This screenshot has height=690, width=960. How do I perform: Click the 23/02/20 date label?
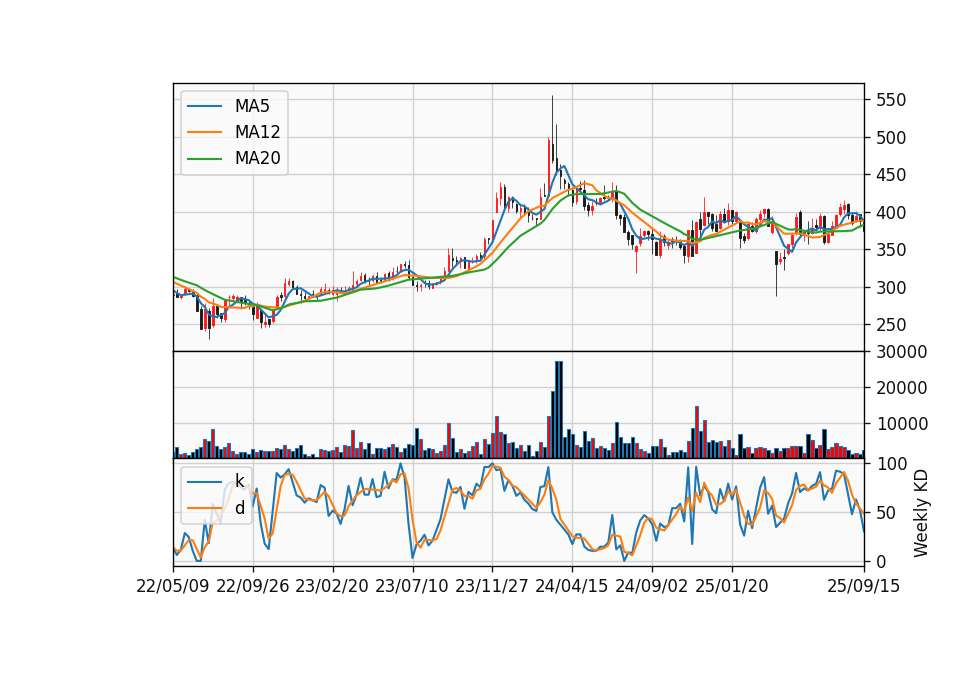[x=332, y=586]
